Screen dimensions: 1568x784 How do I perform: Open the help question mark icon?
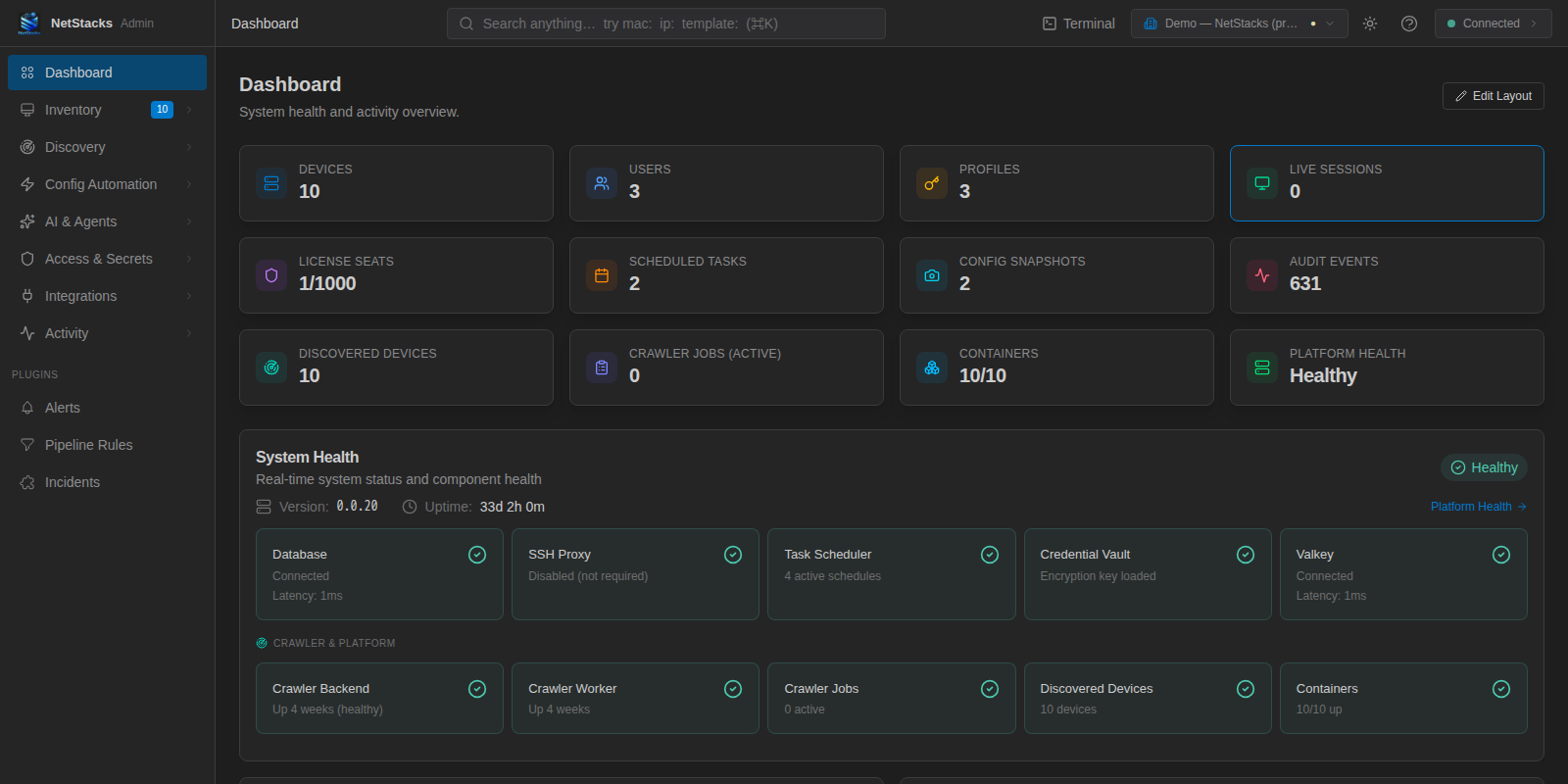[1409, 24]
